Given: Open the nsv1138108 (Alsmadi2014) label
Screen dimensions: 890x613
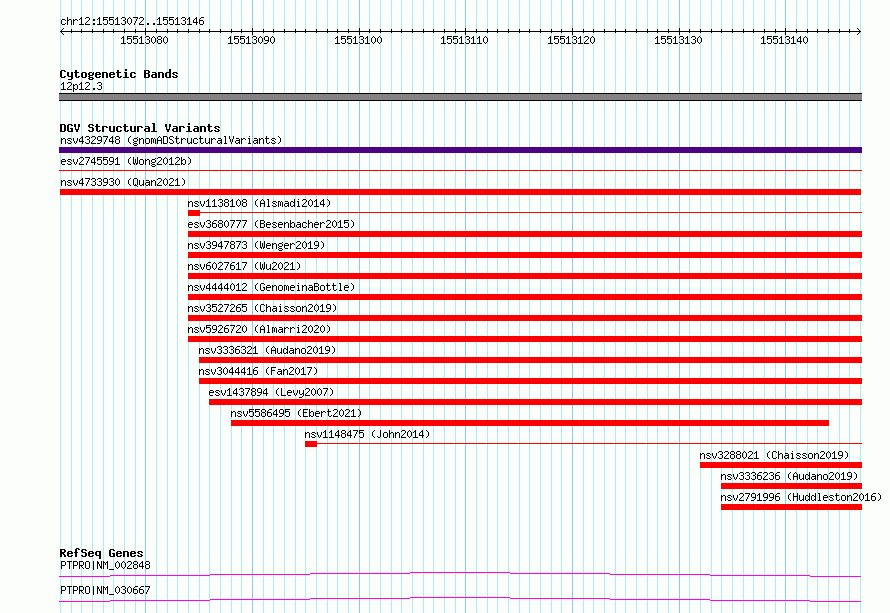Looking at the screenshot, I should coord(259,203).
